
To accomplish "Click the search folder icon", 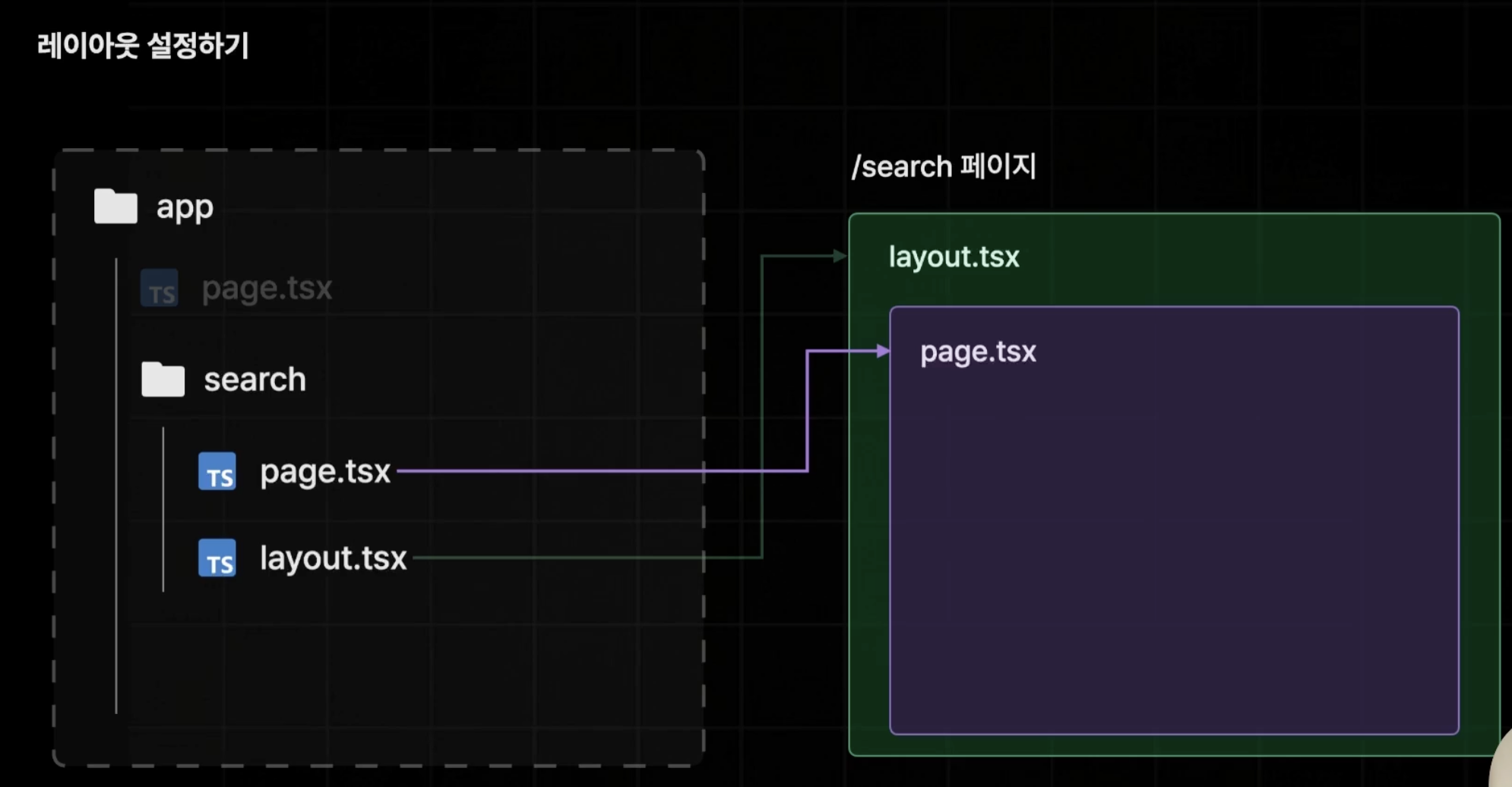I will click(163, 379).
